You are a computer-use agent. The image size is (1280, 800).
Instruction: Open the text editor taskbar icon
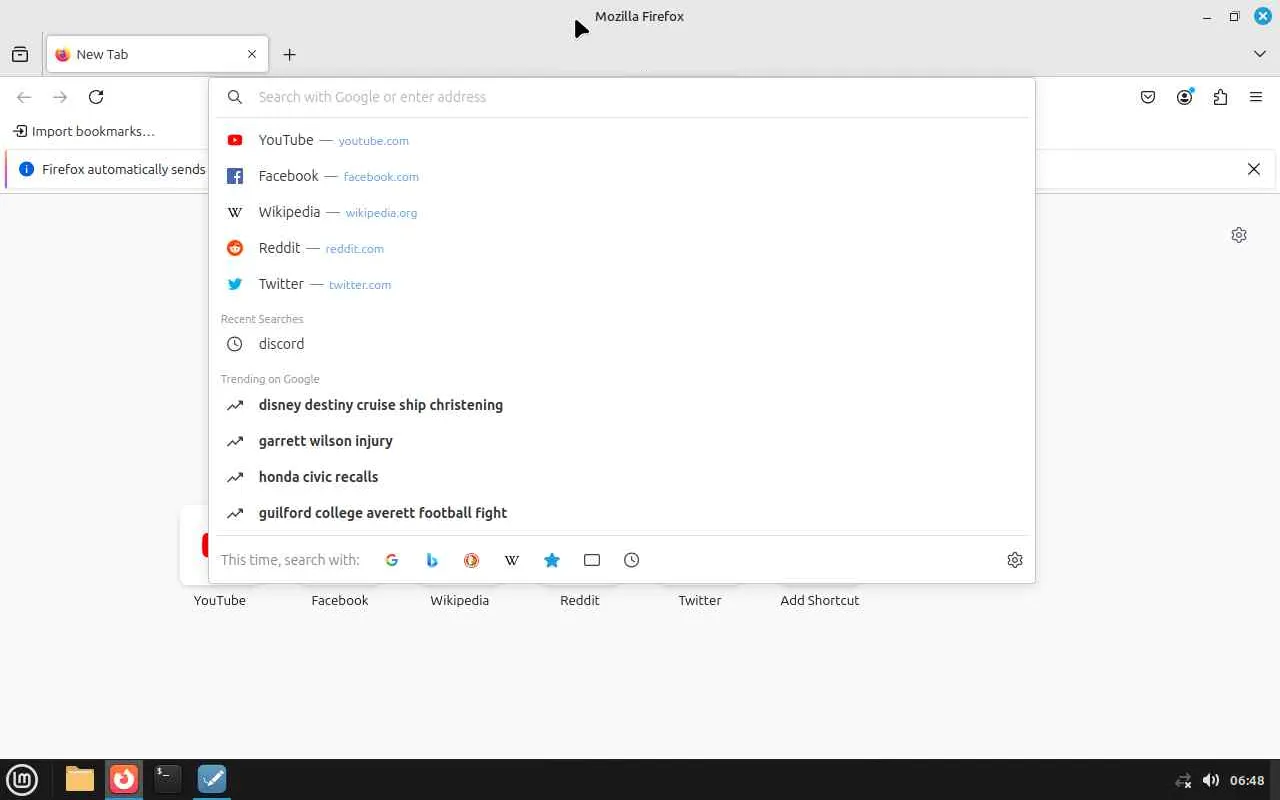(x=212, y=779)
